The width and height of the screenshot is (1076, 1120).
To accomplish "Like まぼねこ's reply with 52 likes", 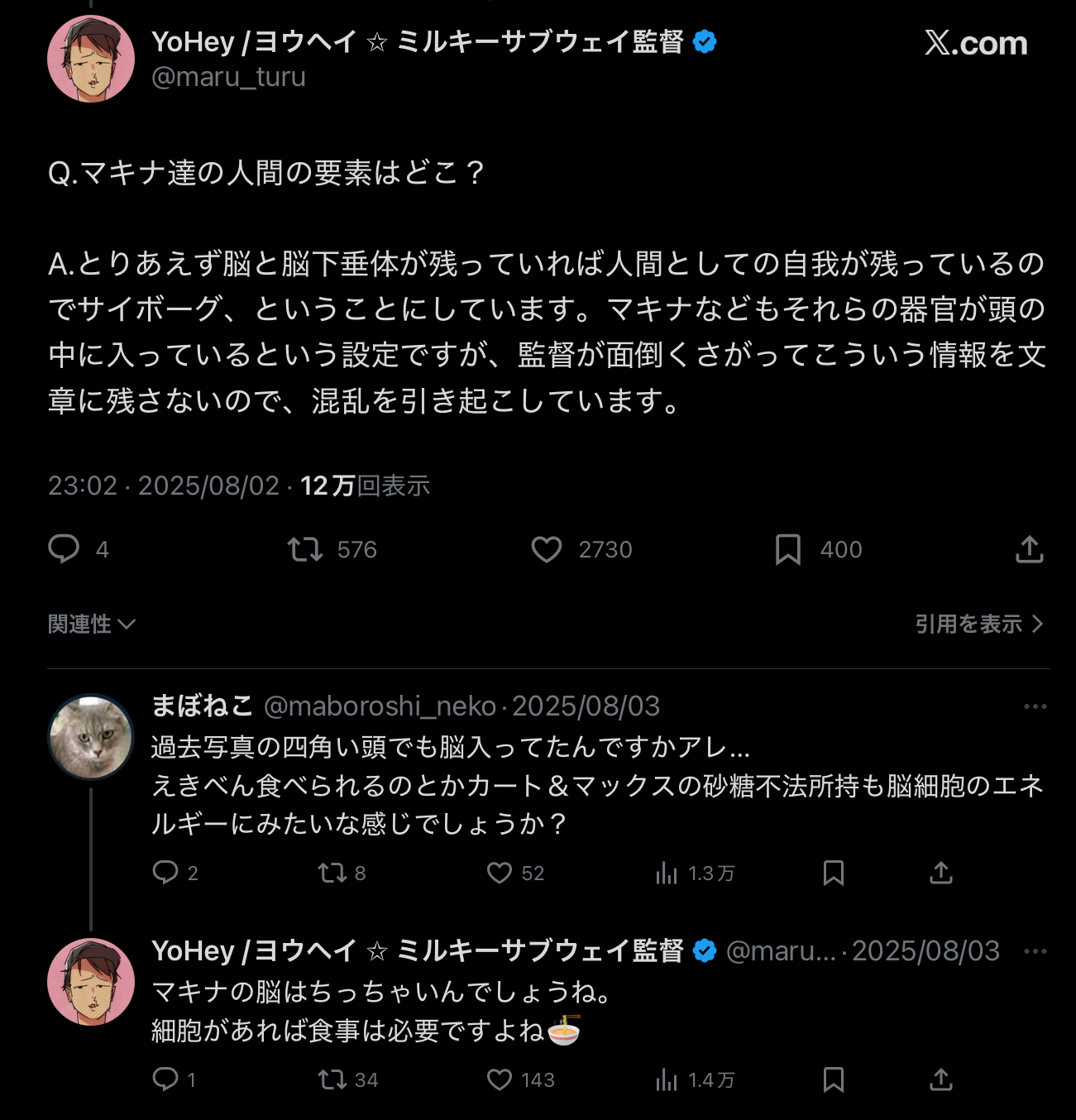I will [x=500, y=873].
